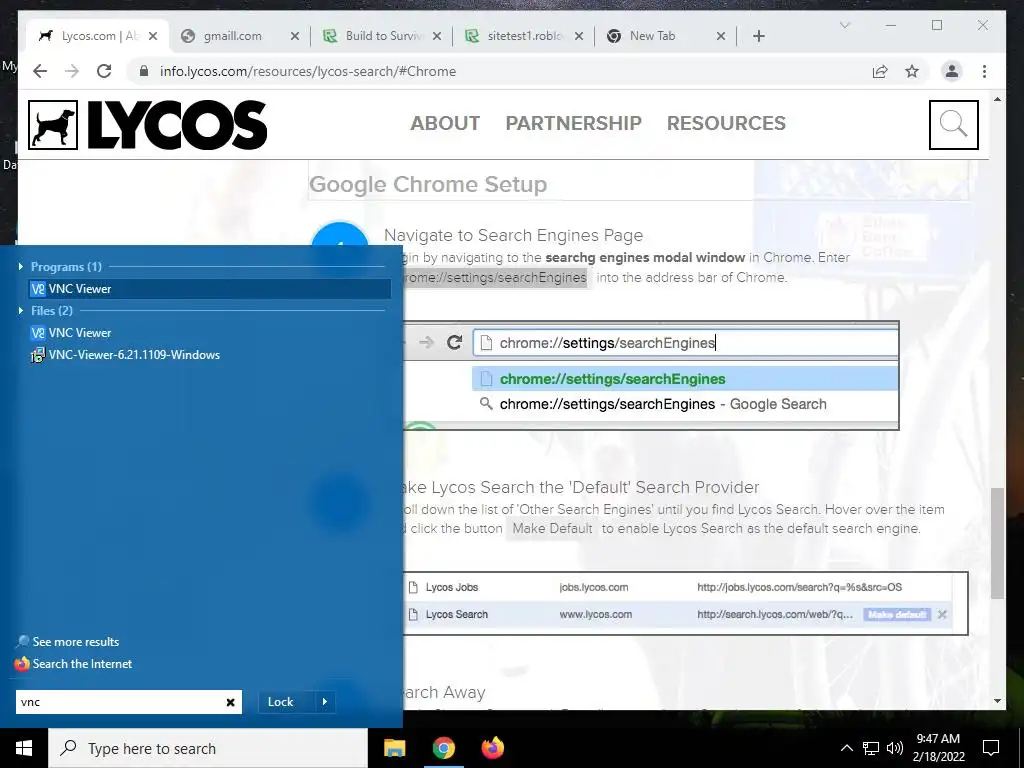Click Search the Internet
The width and height of the screenshot is (1024, 768).
click(73, 664)
